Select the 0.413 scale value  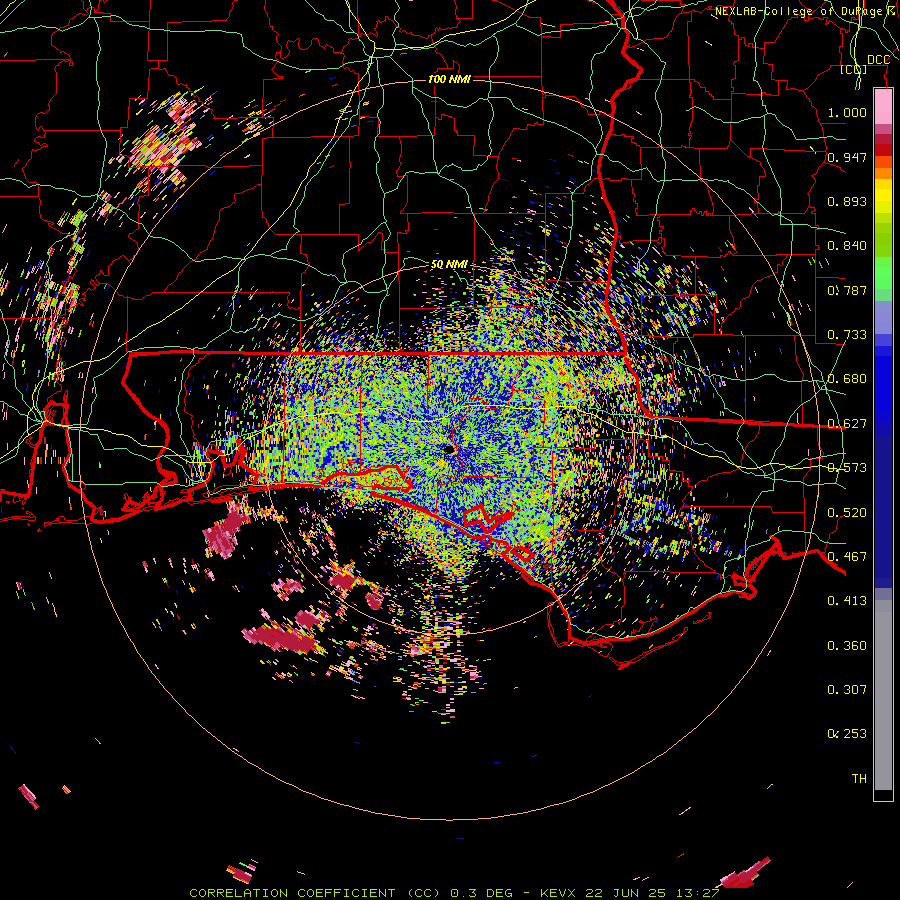pyautogui.click(x=847, y=601)
